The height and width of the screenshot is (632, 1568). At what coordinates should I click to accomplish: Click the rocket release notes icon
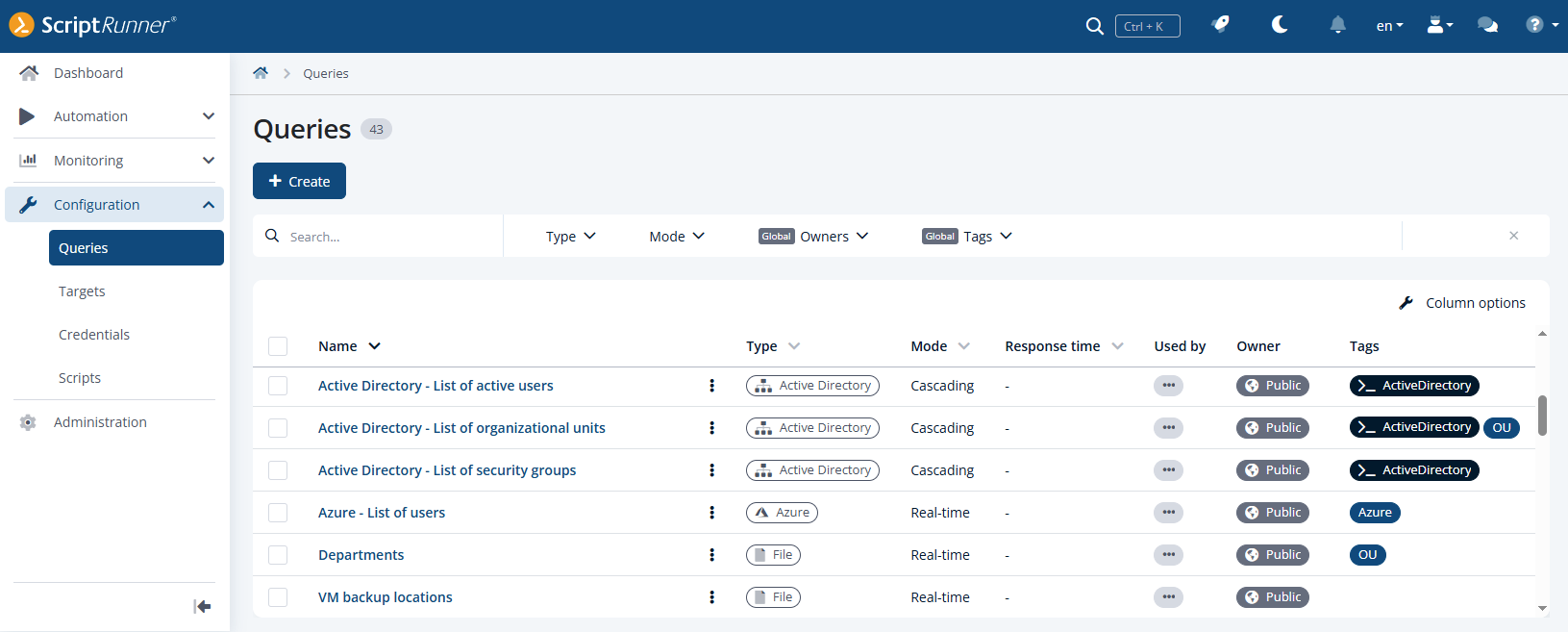point(1221,25)
